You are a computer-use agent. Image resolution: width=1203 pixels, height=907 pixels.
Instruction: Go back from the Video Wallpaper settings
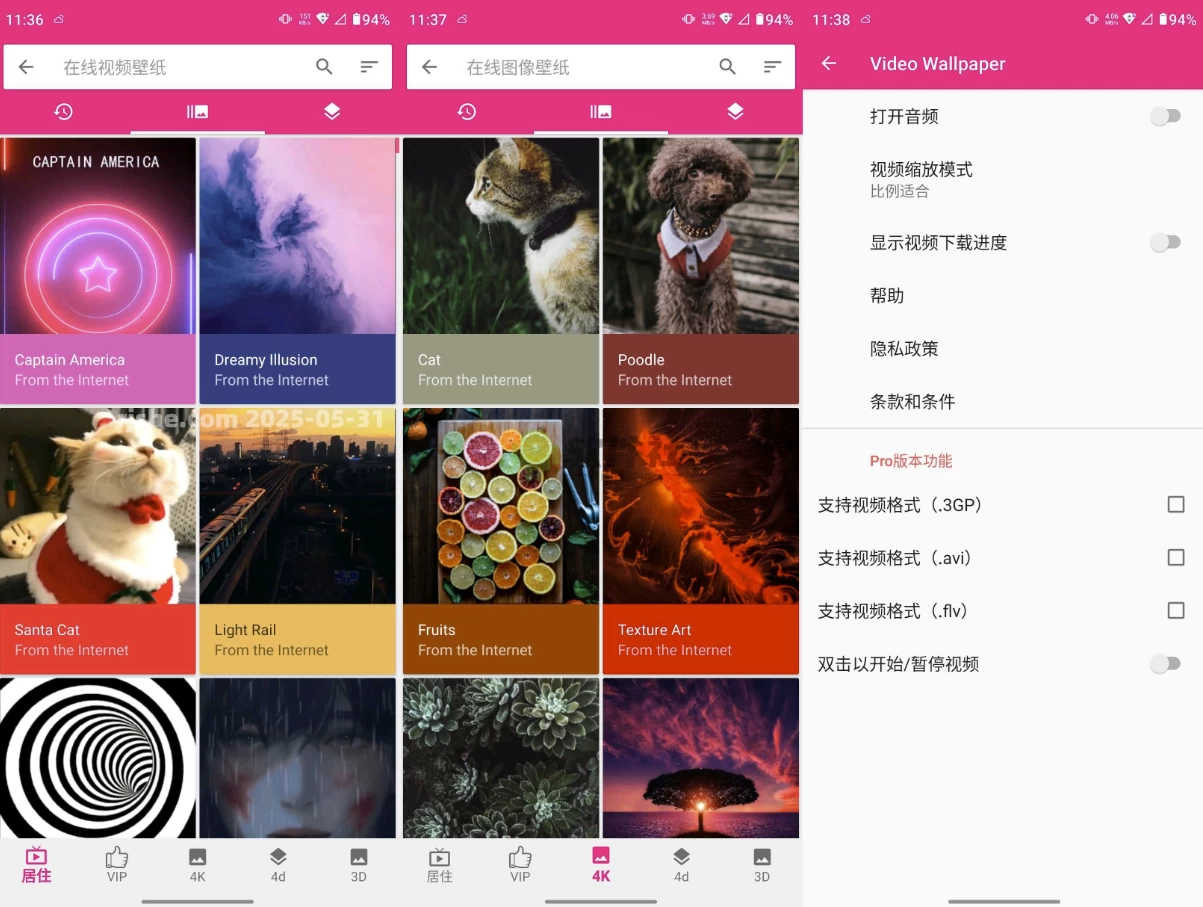point(828,64)
